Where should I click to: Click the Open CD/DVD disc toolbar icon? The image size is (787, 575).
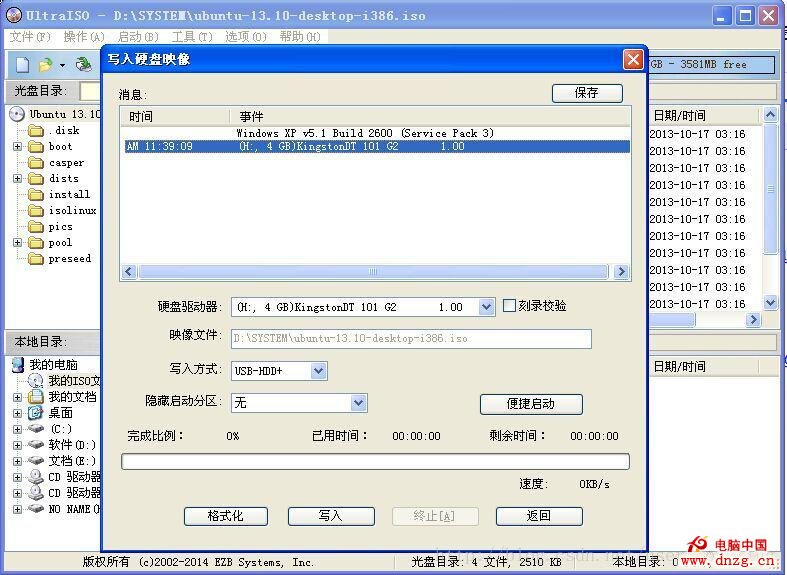pyautogui.click(x=83, y=64)
